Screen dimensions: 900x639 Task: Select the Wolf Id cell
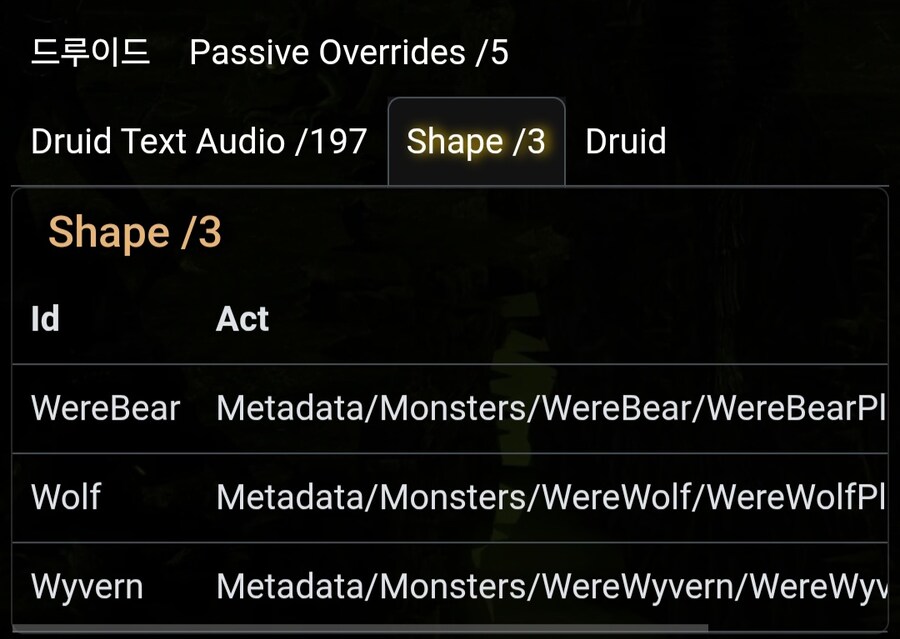coord(66,497)
